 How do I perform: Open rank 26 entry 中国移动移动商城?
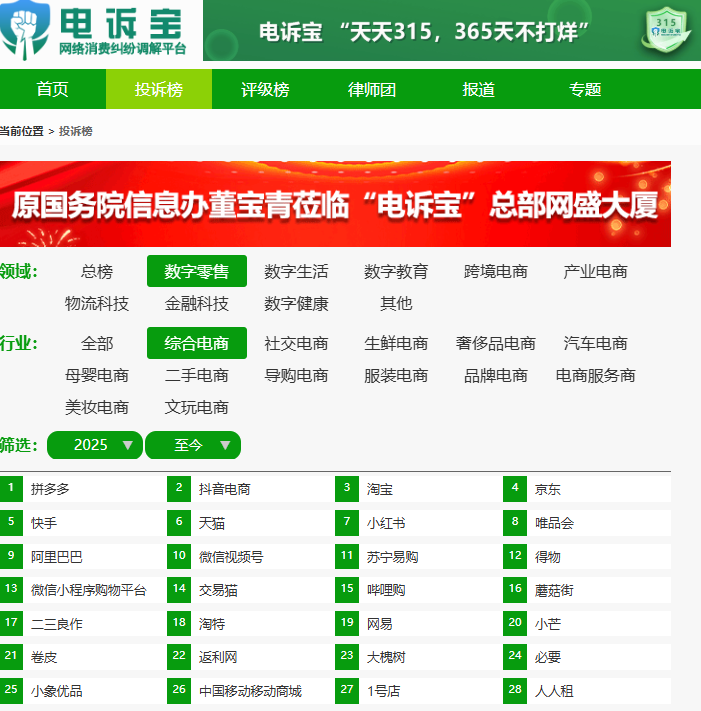250,691
